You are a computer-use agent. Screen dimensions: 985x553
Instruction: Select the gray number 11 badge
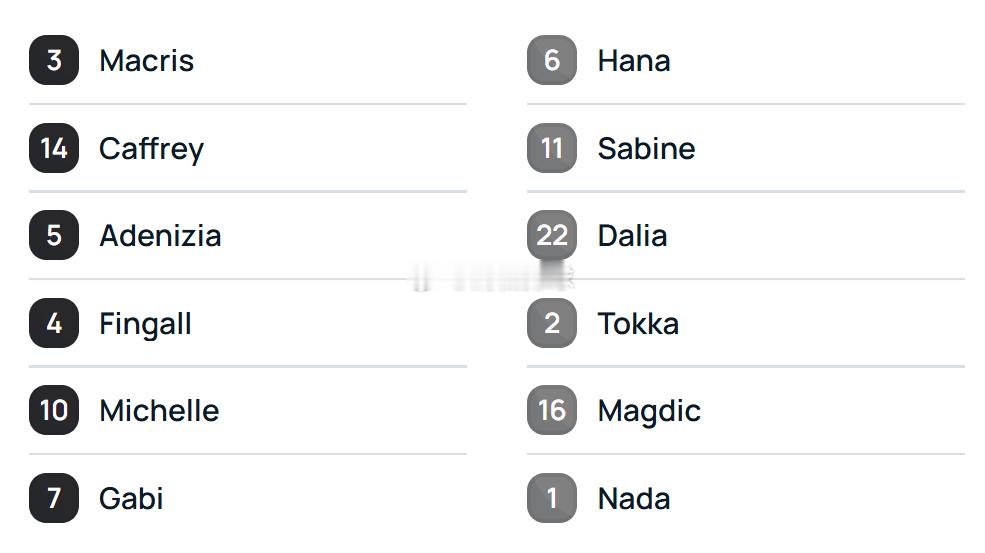click(x=552, y=148)
